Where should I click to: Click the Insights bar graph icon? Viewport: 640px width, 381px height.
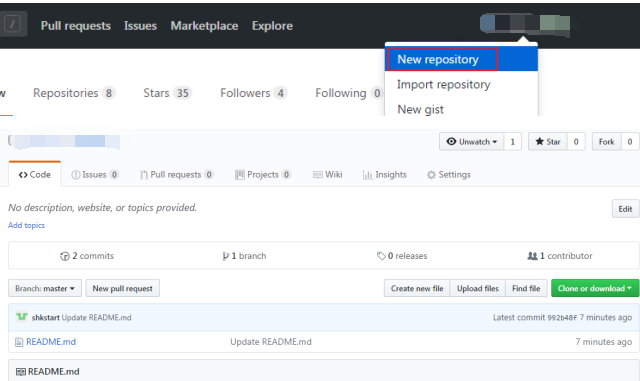368,175
